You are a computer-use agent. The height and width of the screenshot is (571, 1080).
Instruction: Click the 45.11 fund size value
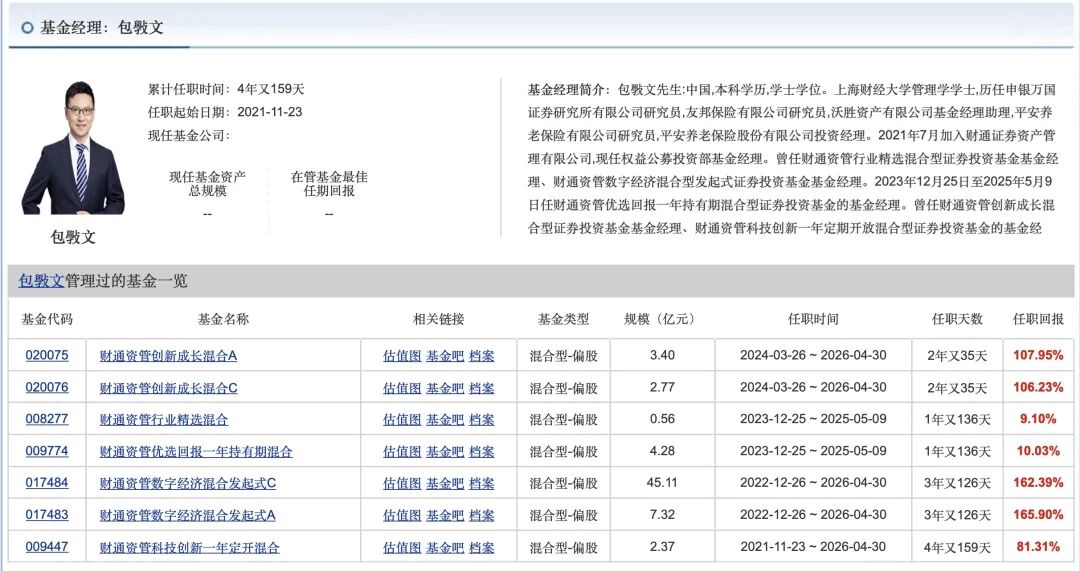tap(662, 483)
